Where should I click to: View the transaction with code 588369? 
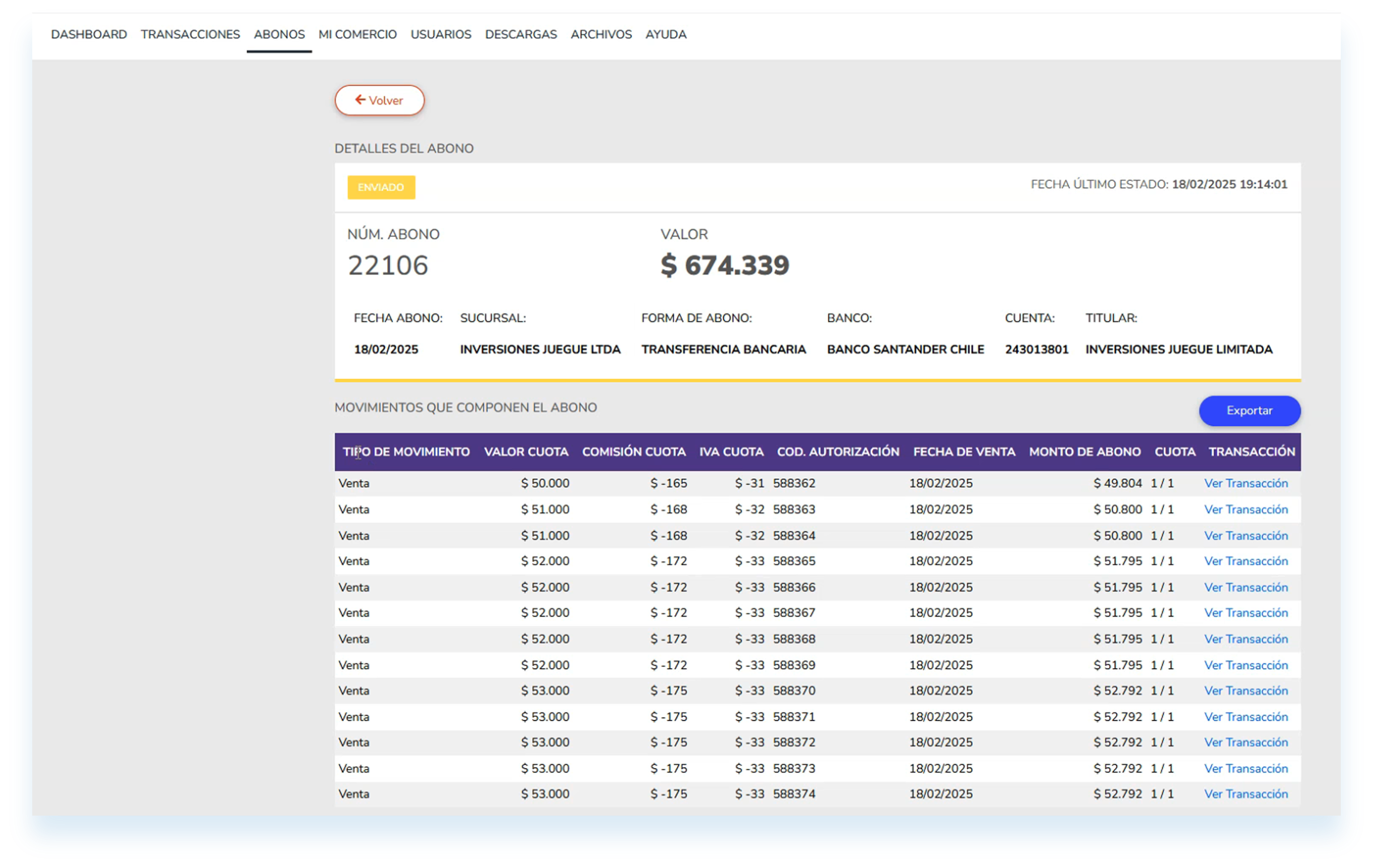point(1246,665)
